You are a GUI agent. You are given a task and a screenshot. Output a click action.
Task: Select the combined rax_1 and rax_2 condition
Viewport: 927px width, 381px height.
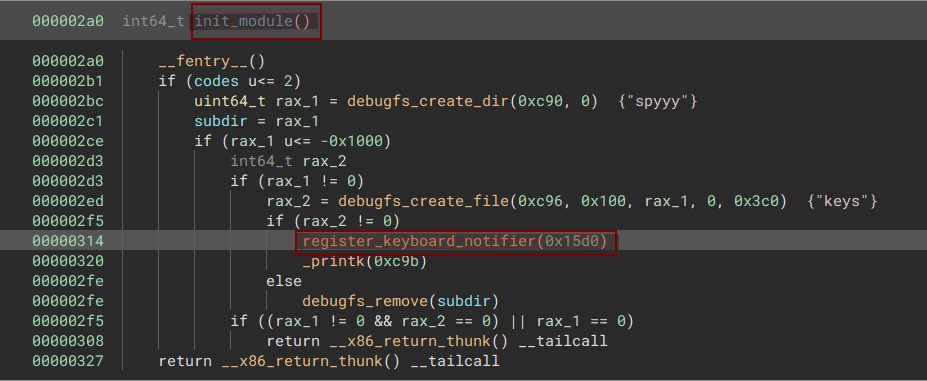tap(432, 321)
